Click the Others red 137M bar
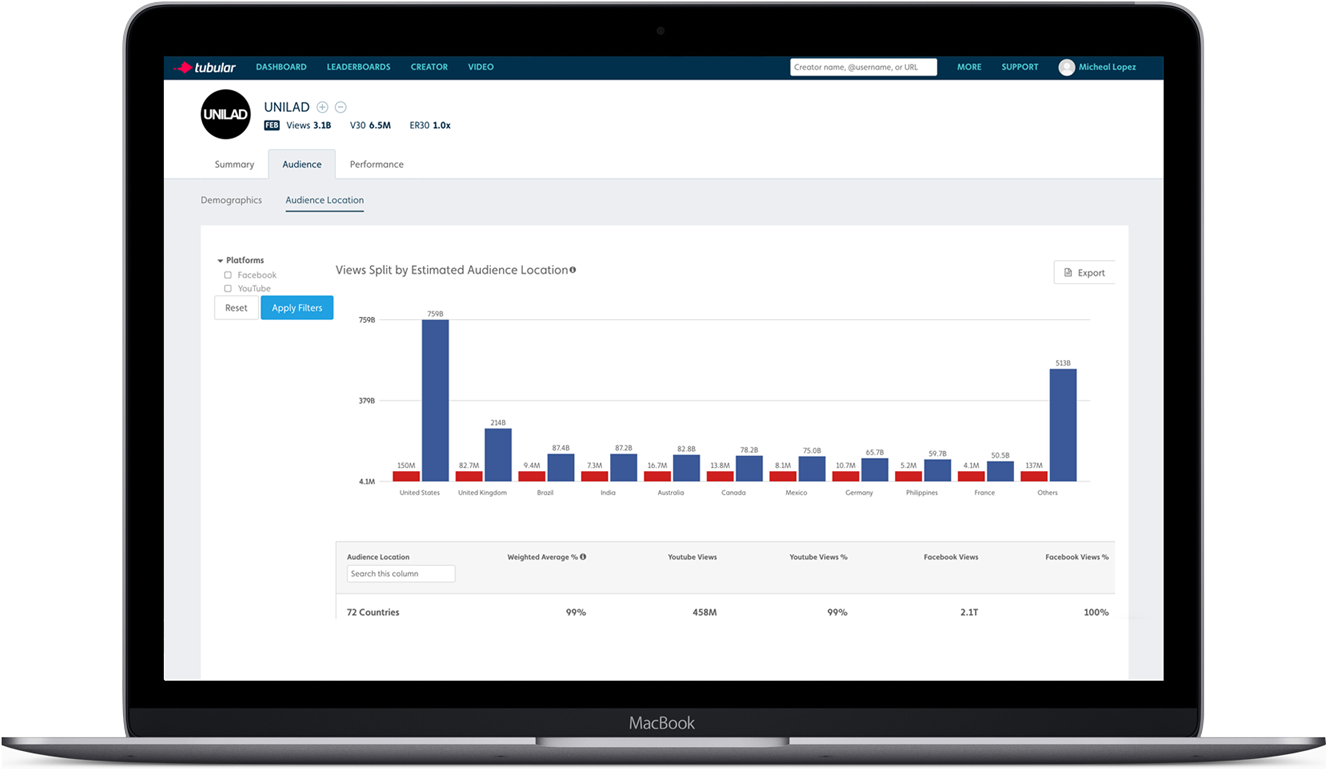The height and width of the screenshot is (769, 1327). click(x=1034, y=477)
